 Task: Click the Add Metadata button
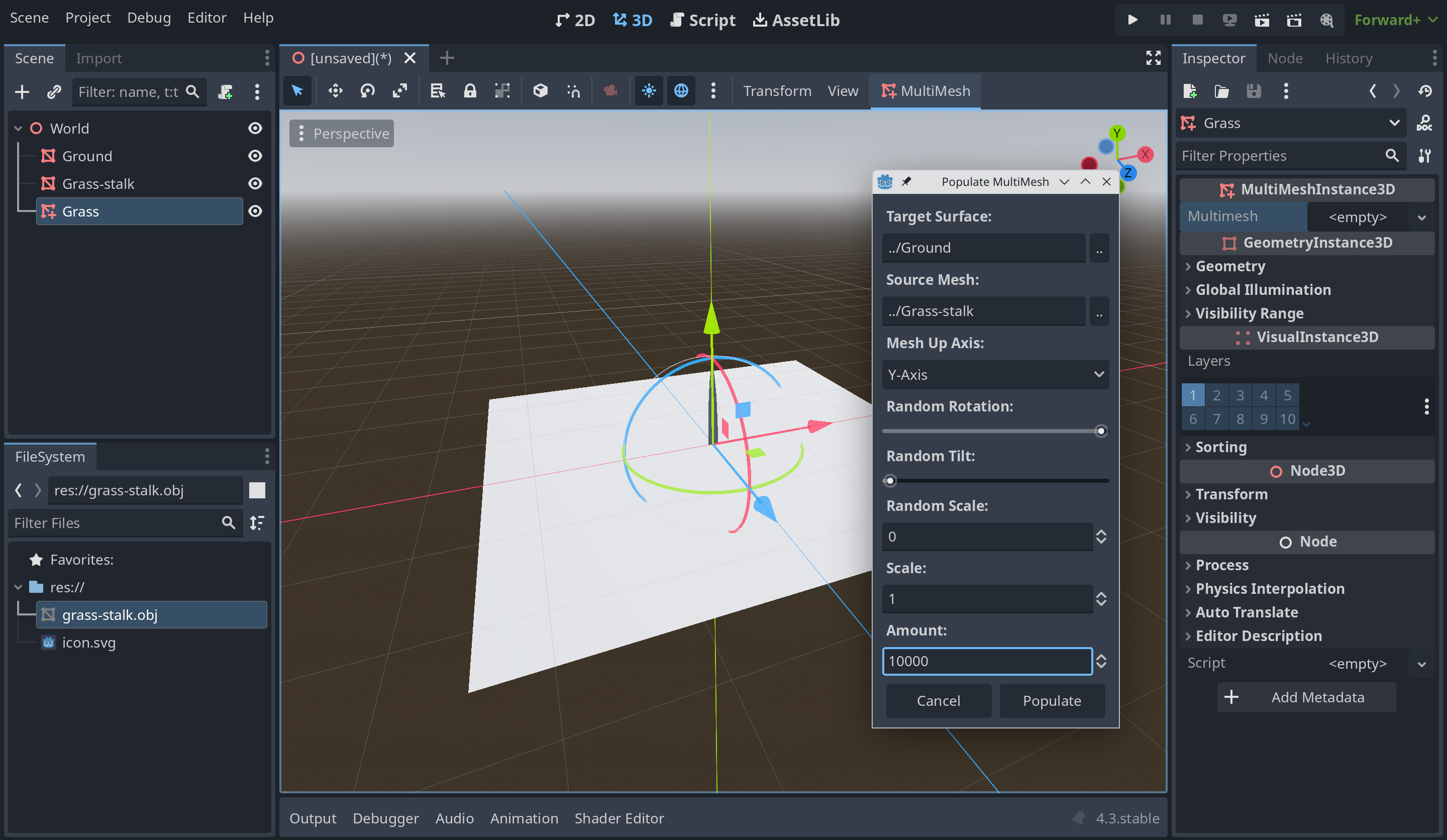click(1306, 697)
